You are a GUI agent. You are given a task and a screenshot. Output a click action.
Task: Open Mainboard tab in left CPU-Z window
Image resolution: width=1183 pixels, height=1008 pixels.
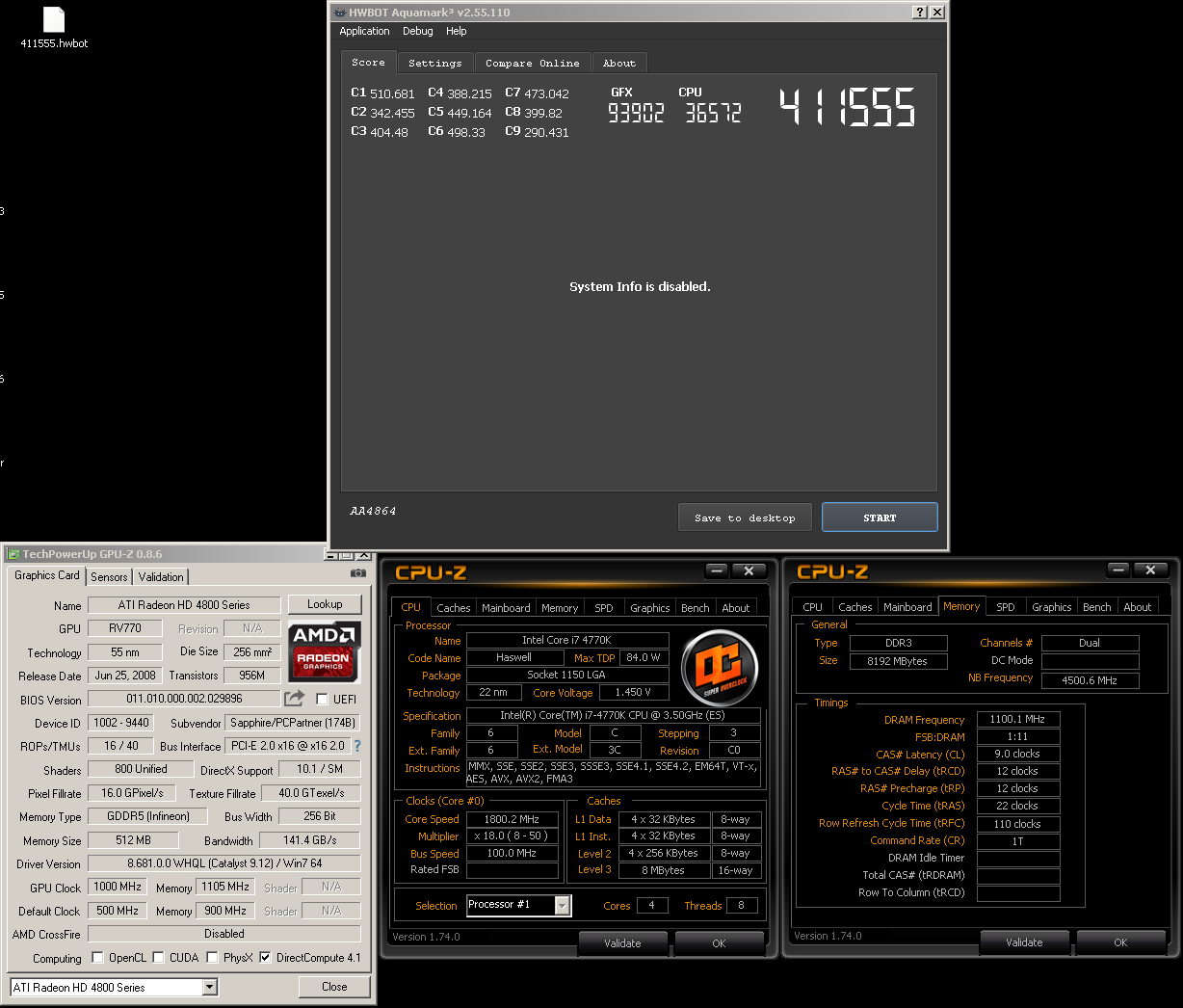coord(506,608)
